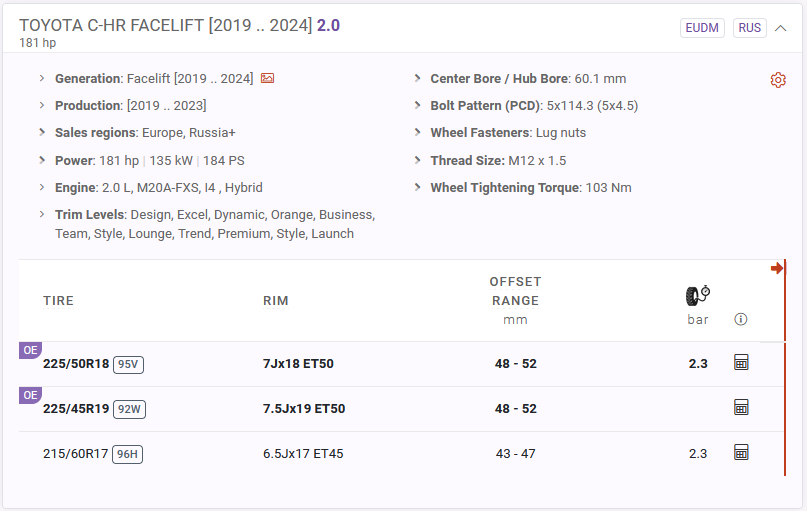Select the RUS market tag
Viewport: 807px width, 511px height.
point(749,28)
